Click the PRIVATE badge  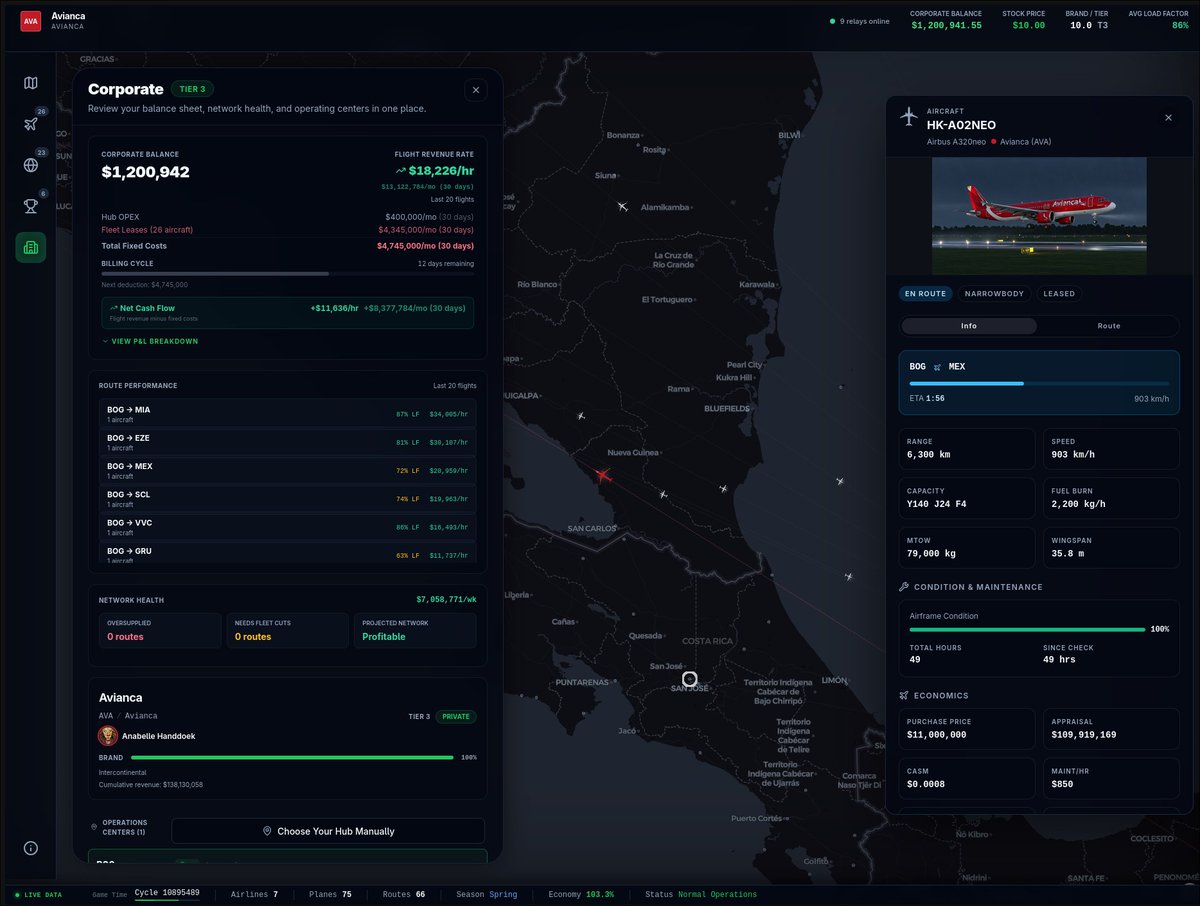click(456, 717)
